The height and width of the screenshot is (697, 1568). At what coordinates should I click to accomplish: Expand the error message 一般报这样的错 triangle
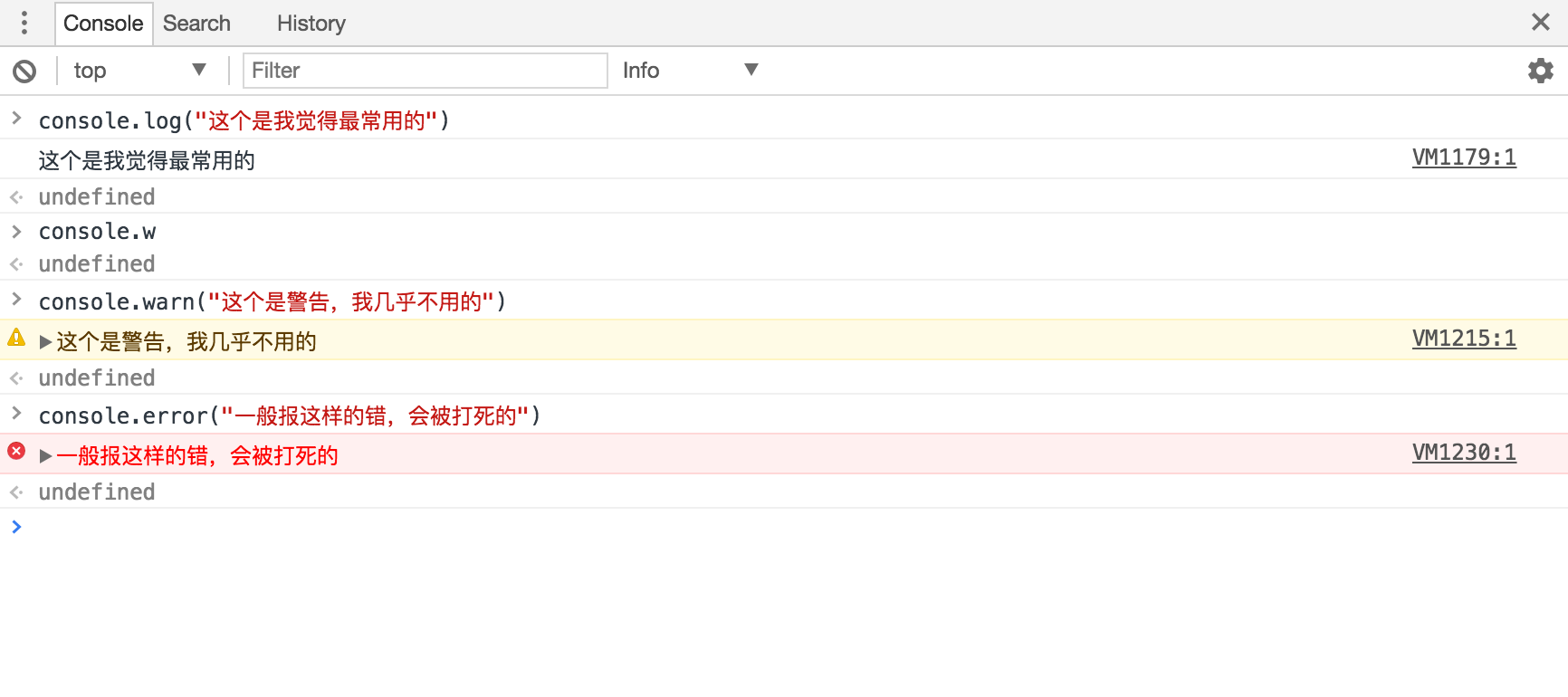point(45,456)
